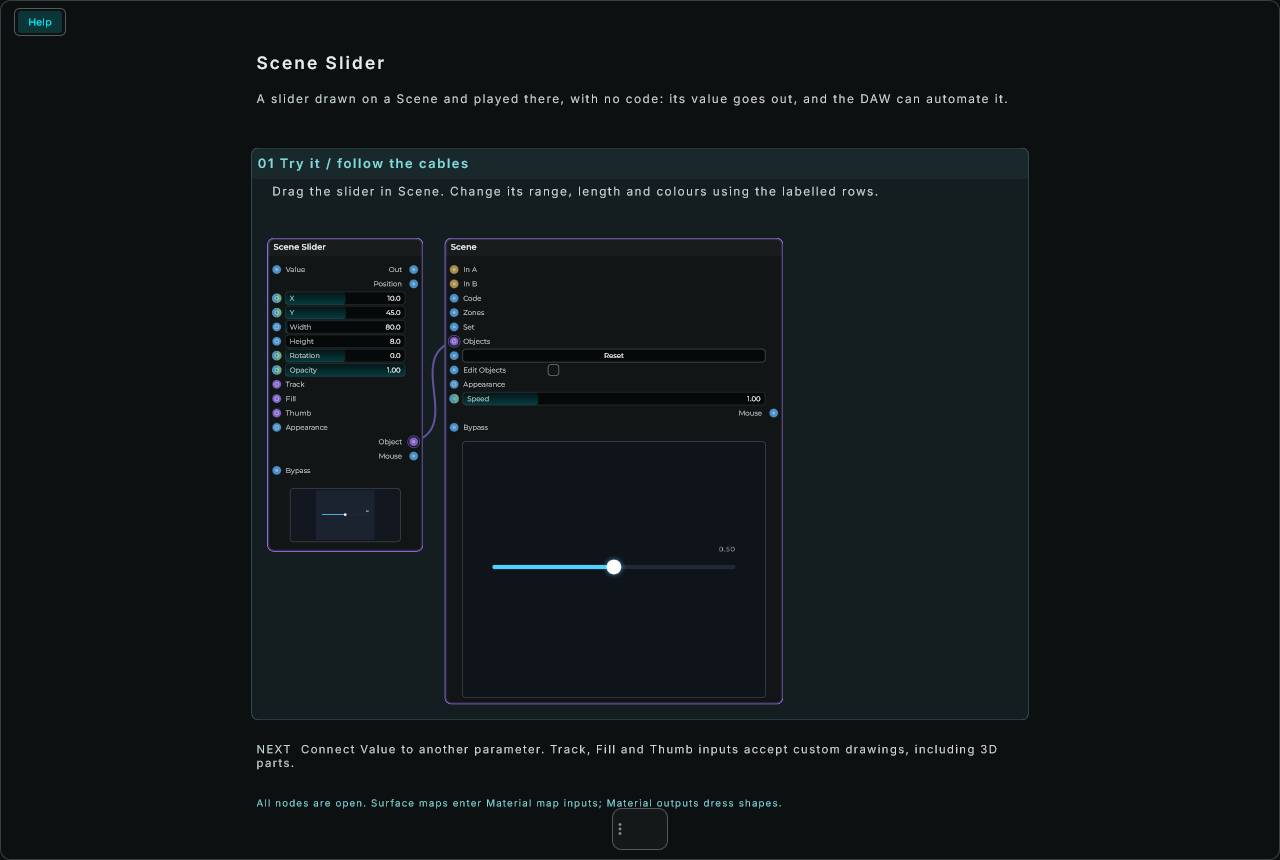
Task: Click the Objects input port on Scene
Action: pyautogui.click(x=454, y=342)
